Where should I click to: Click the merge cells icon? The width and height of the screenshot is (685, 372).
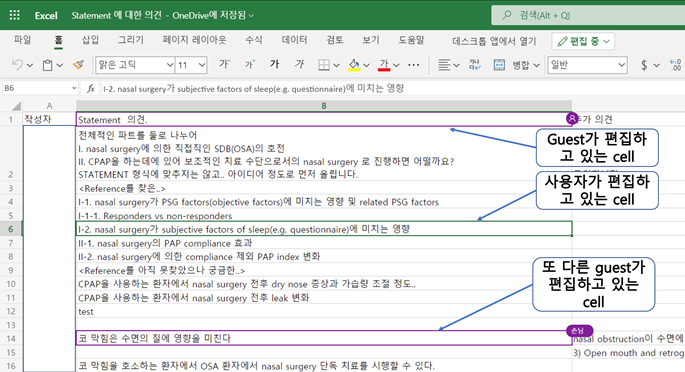[499, 65]
